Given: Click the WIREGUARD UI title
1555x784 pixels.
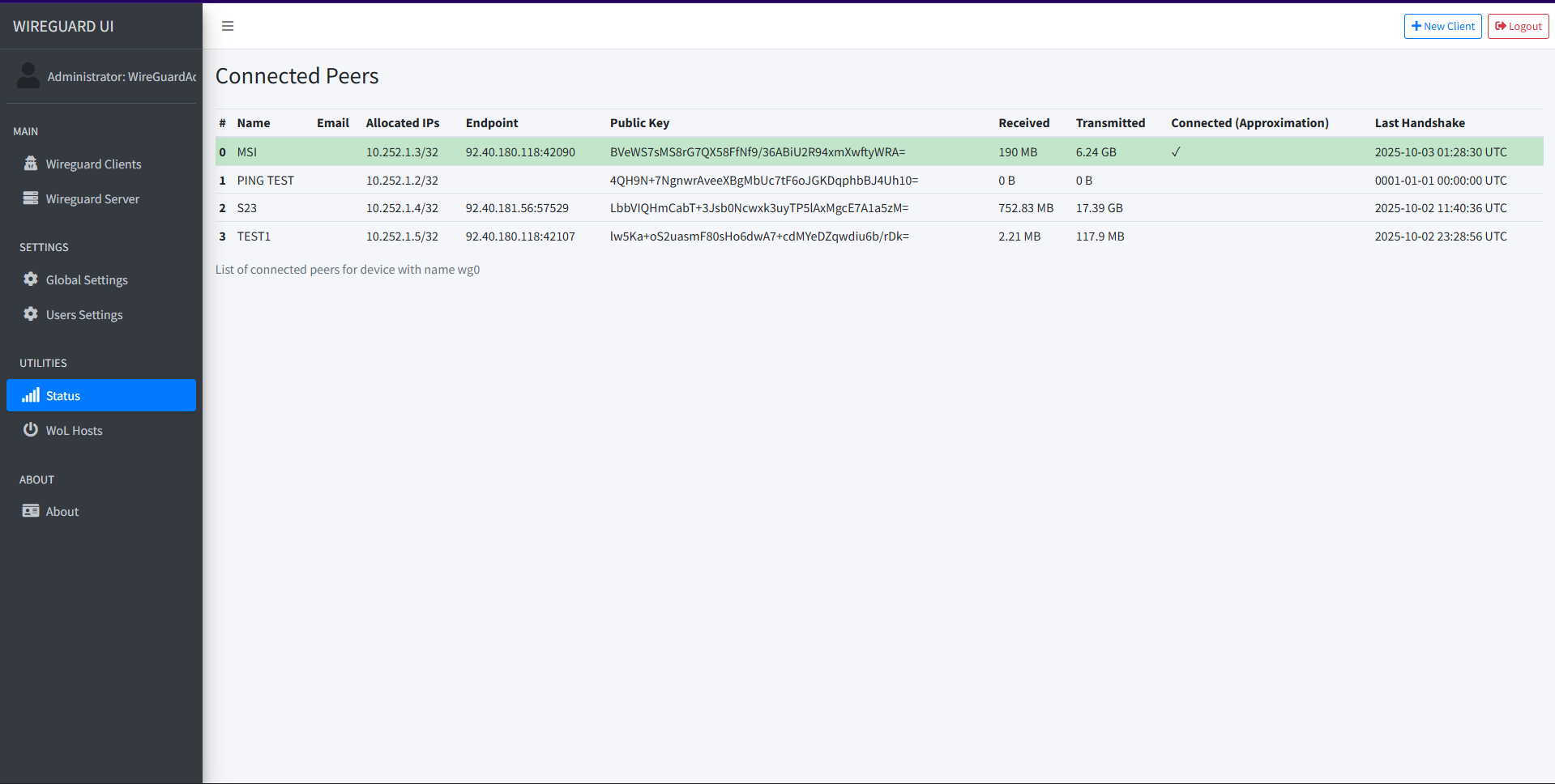Looking at the screenshot, I should [63, 25].
